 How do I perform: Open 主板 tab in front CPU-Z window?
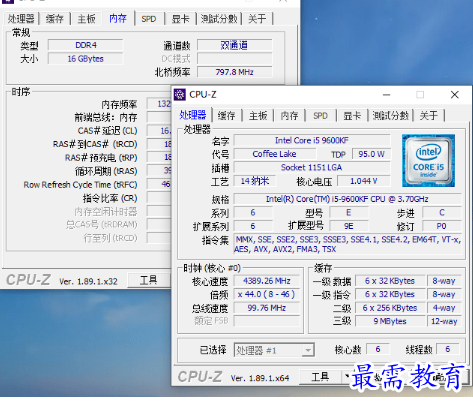[258, 116]
